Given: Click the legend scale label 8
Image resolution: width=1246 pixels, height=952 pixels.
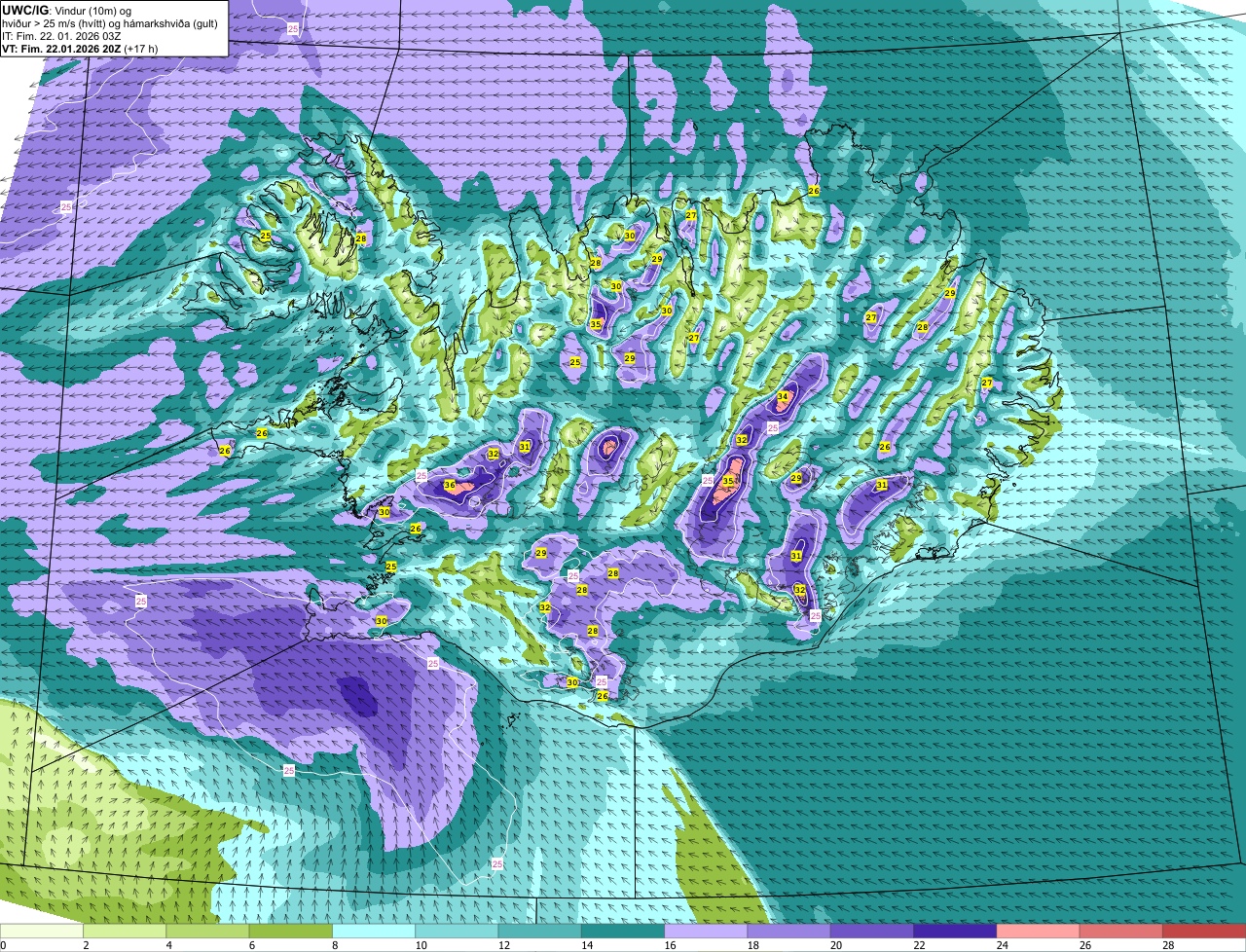Looking at the screenshot, I should (x=336, y=945).
